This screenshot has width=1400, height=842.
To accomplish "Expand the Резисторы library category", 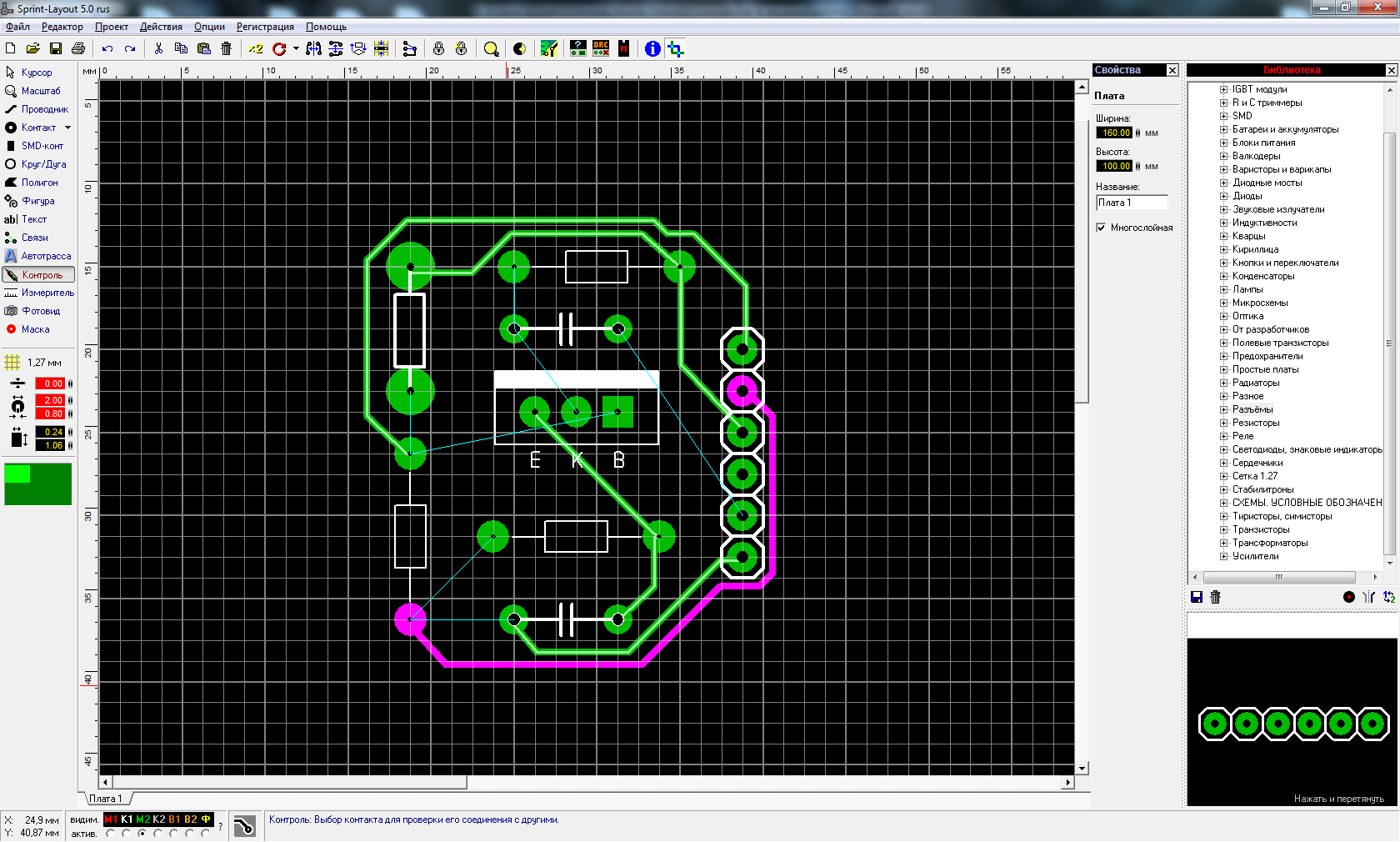I will [x=1223, y=423].
